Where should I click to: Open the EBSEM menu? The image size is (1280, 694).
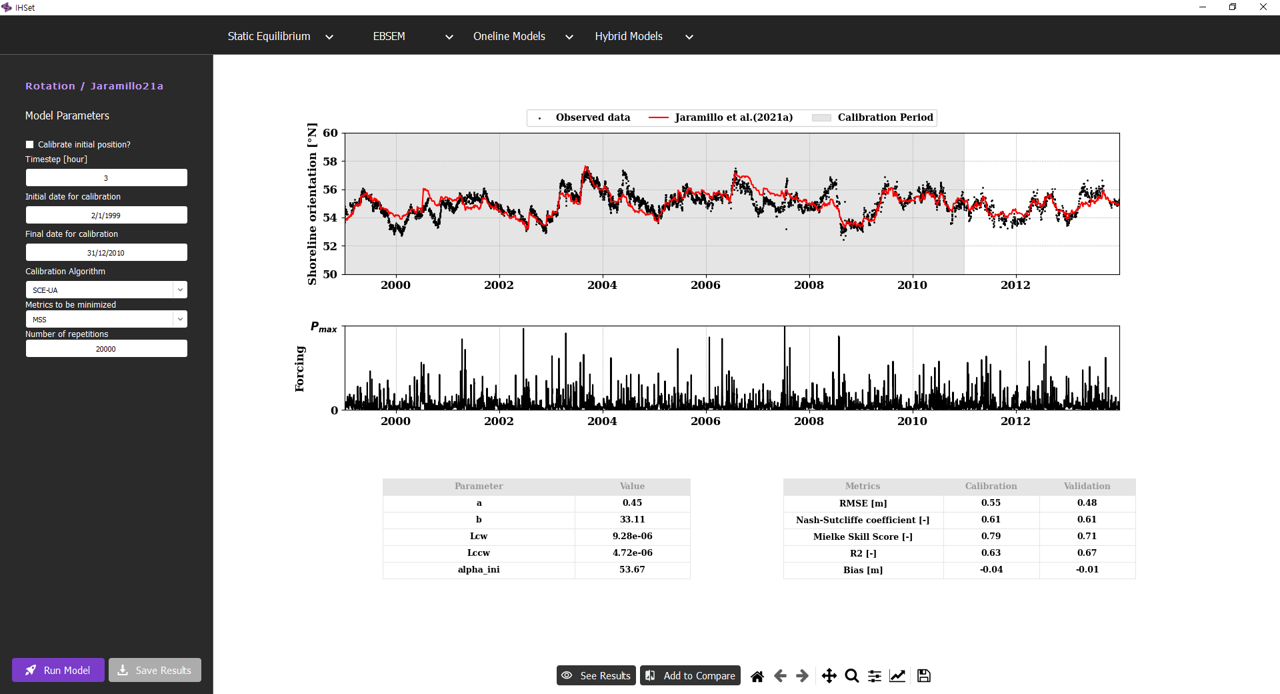click(412, 37)
